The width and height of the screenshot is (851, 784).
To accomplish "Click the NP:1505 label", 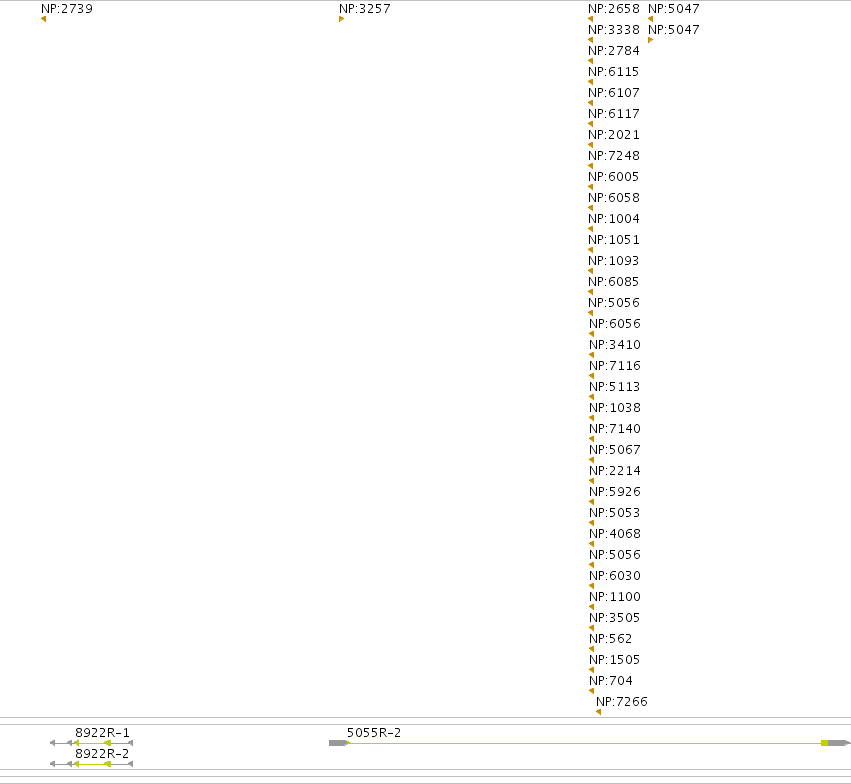I will point(615,660).
